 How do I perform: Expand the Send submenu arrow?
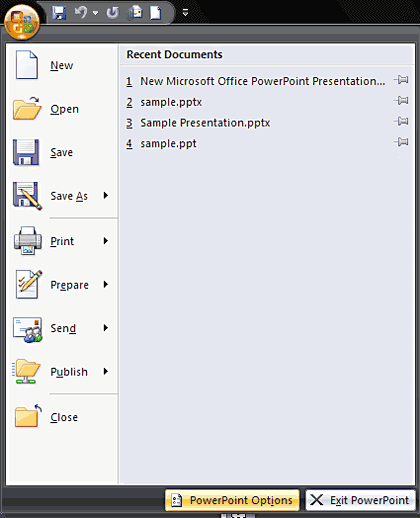pos(106,328)
